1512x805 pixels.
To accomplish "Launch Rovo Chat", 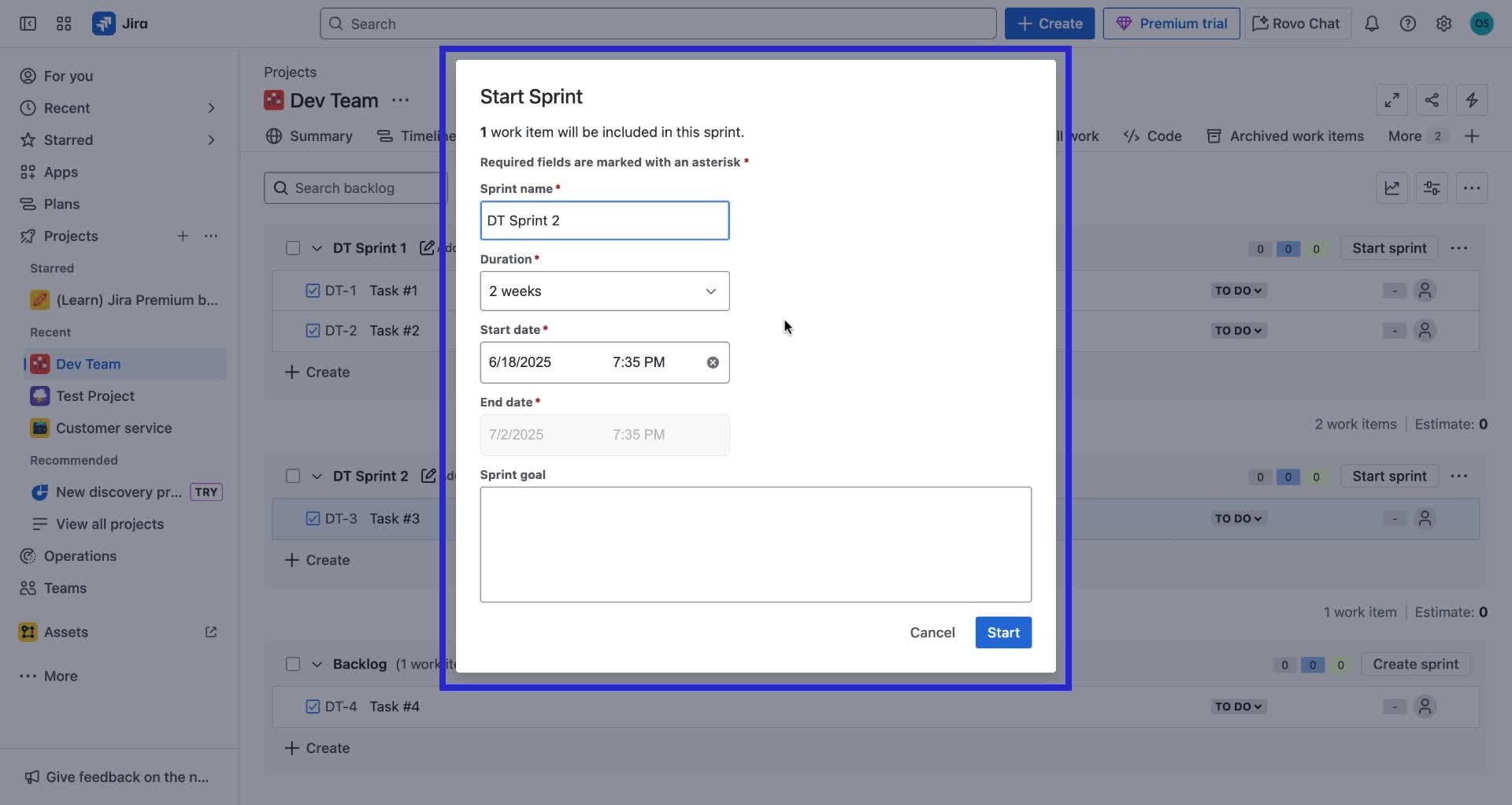I will point(1295,24).
